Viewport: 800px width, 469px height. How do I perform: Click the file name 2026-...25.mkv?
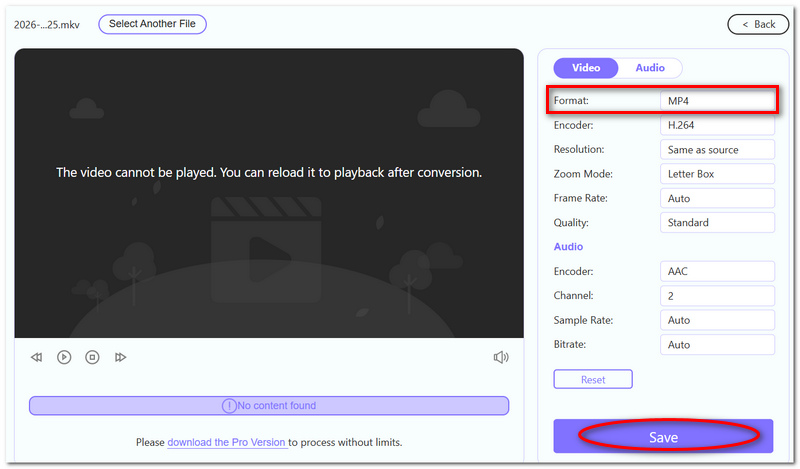point(46,25)
